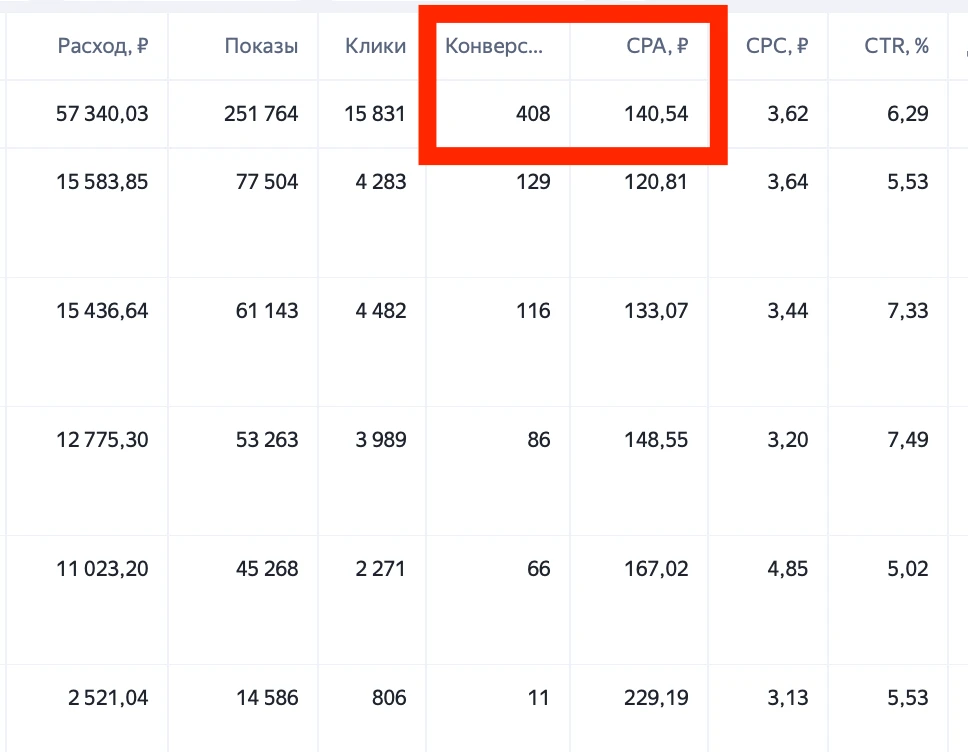Click clicks cell 806
This screenshot has height=752, width=968.
pyautogui.click(x=389, y=698)
